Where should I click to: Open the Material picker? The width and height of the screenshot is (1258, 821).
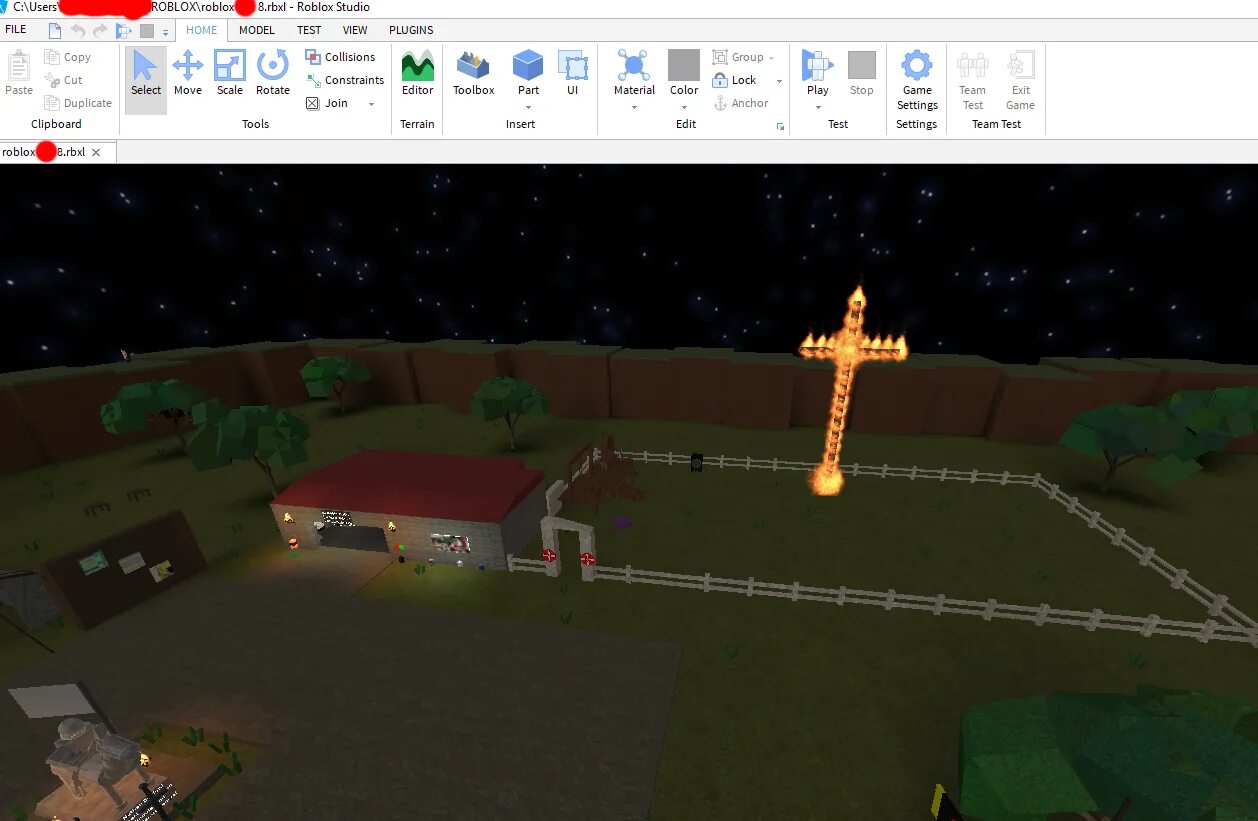pos(634,68)
